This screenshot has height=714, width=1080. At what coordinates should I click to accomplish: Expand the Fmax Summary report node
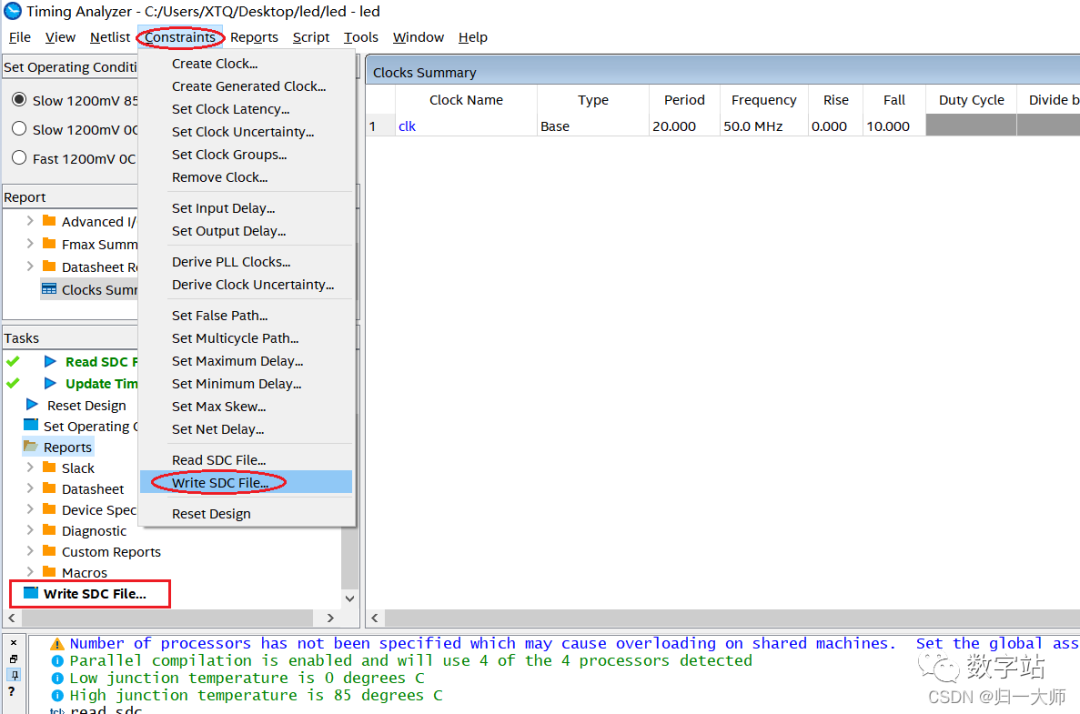30,244
